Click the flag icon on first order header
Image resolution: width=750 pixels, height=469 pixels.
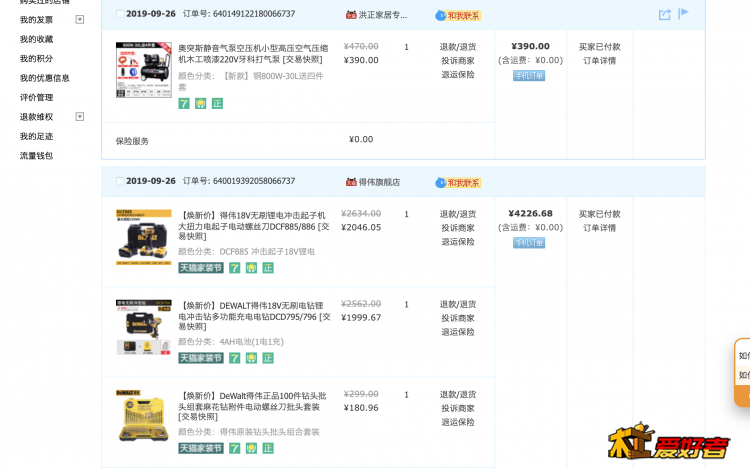tap(683, 13)
